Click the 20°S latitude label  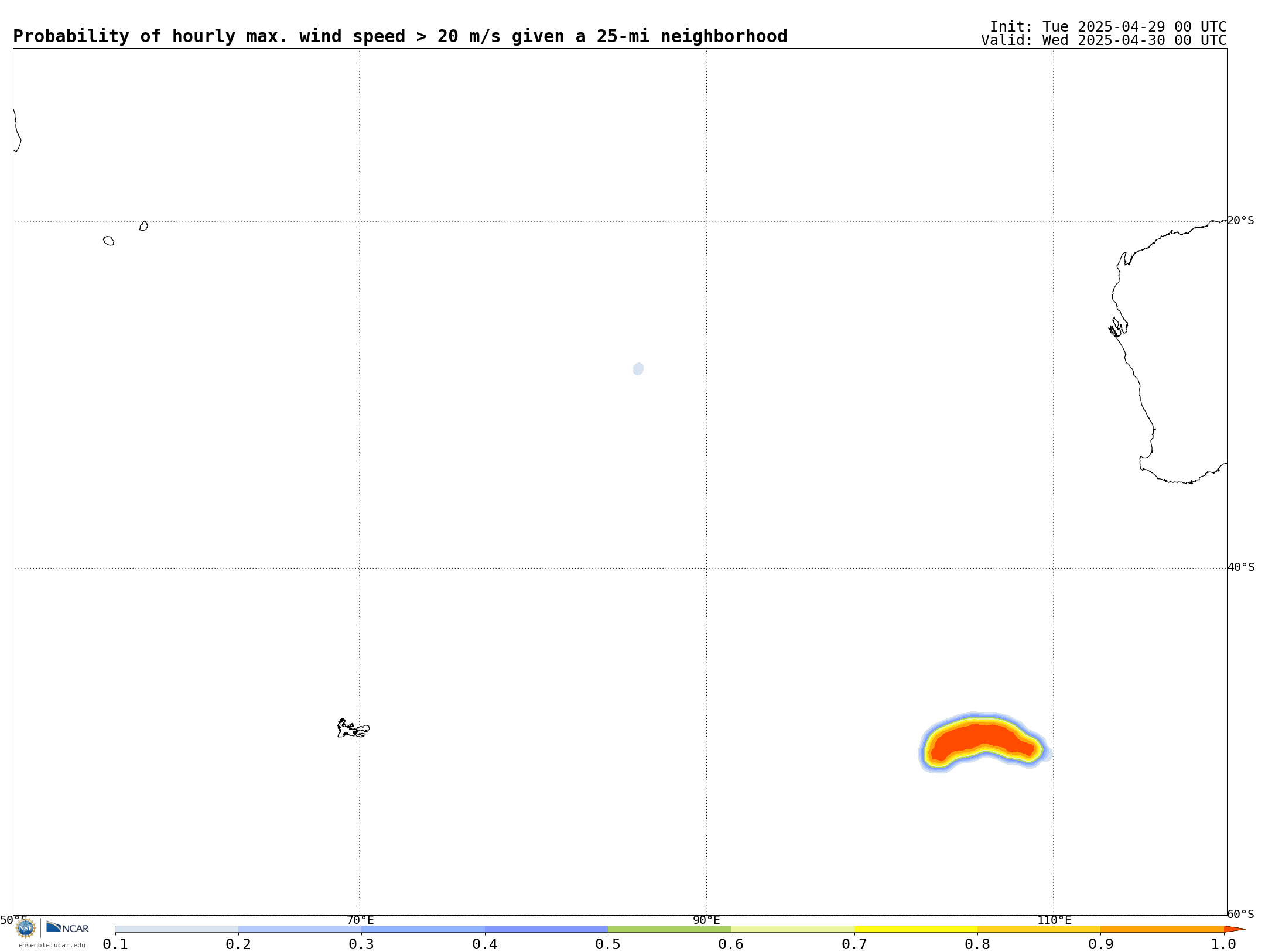1241,221
